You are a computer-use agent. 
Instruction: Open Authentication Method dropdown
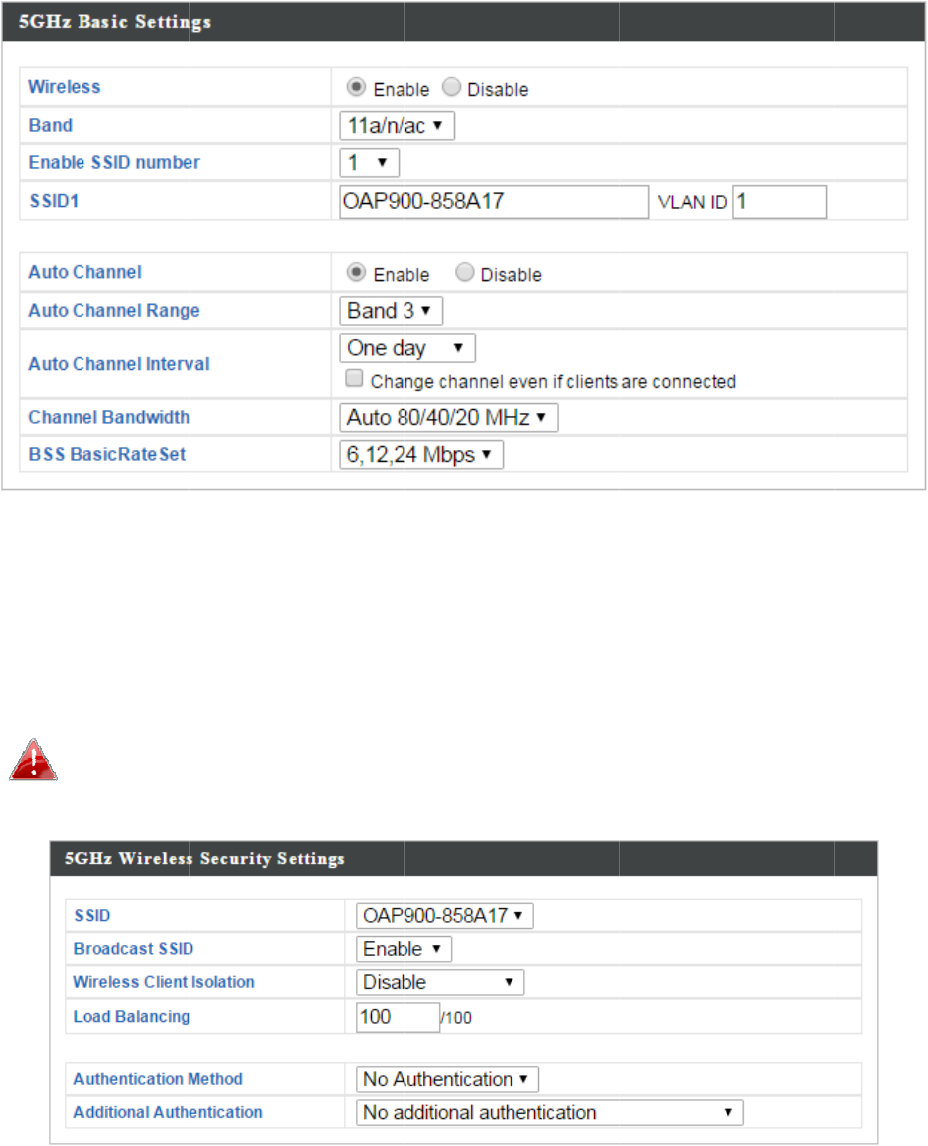(x=447, y=1079)
